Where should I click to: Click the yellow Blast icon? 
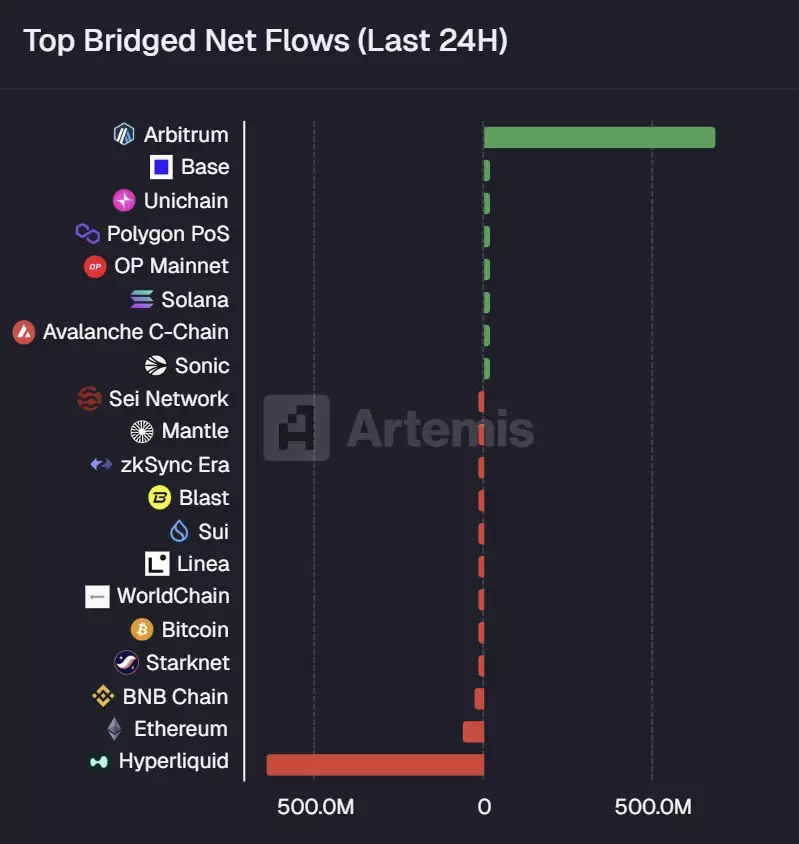click(x=159, y=497)
